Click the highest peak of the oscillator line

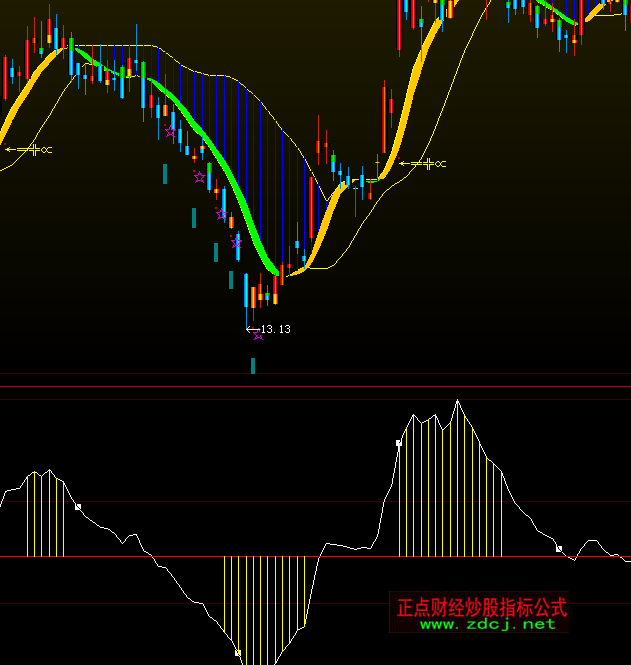pos(458,401)
